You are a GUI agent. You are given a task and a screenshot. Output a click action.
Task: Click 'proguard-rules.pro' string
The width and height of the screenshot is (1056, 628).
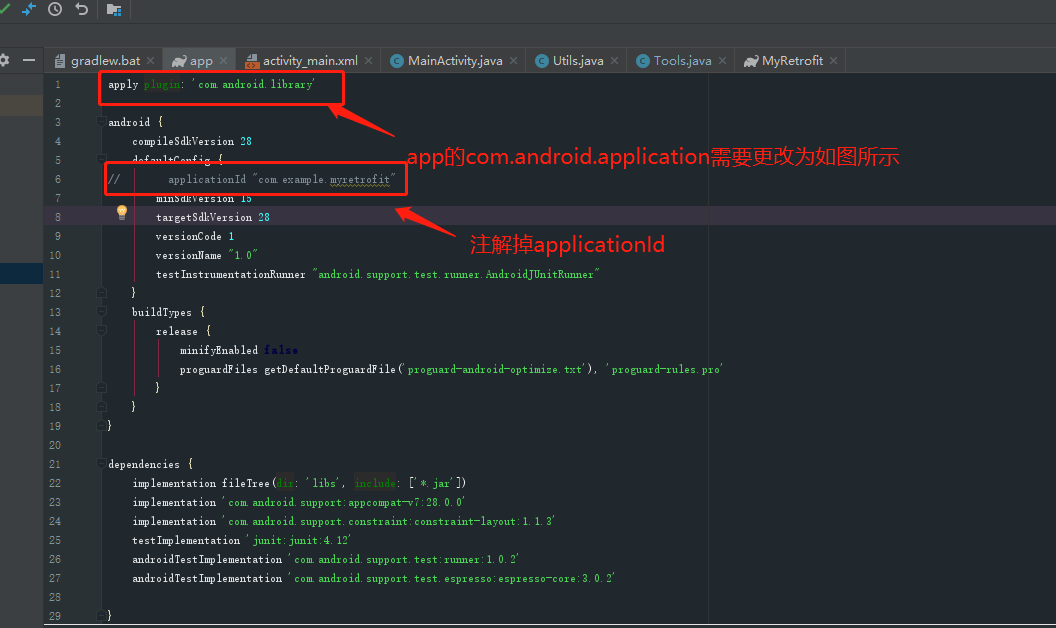pos(663,369)
